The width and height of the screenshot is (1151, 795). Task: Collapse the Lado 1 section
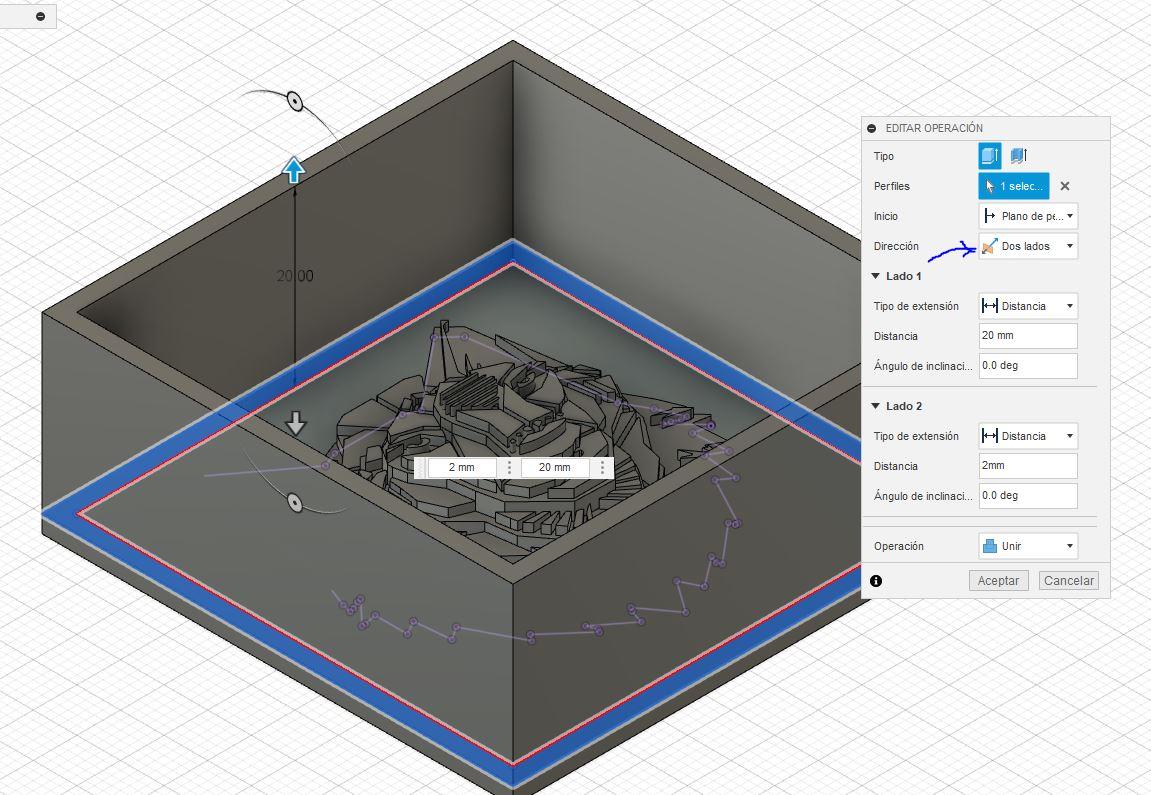point(875,276)
